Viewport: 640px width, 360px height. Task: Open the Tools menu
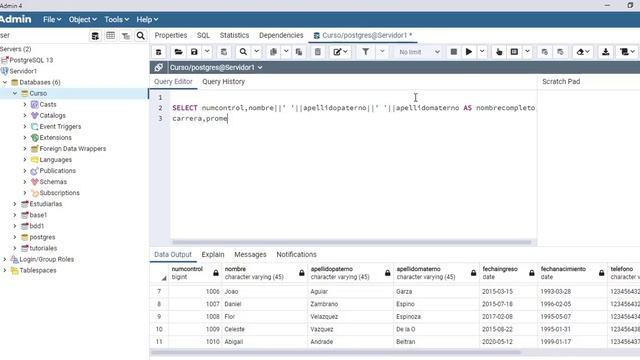click(116, 20)
